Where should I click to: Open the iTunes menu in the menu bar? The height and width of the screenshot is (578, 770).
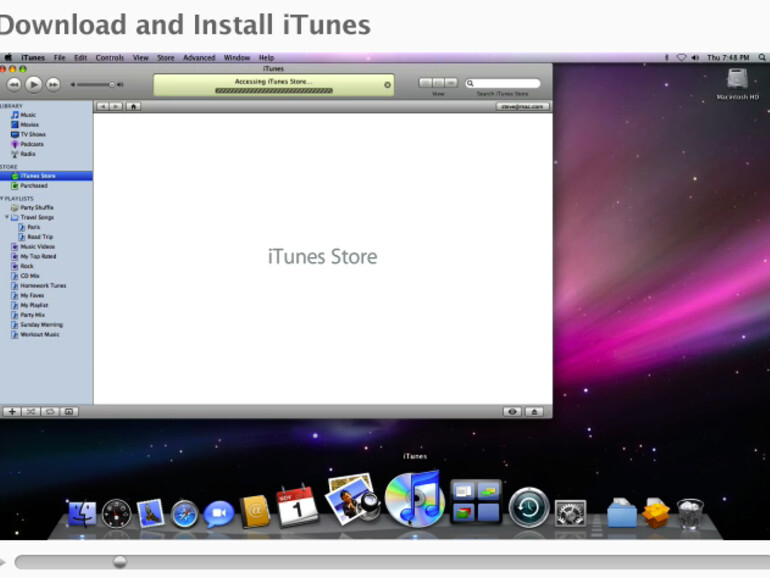33,57
